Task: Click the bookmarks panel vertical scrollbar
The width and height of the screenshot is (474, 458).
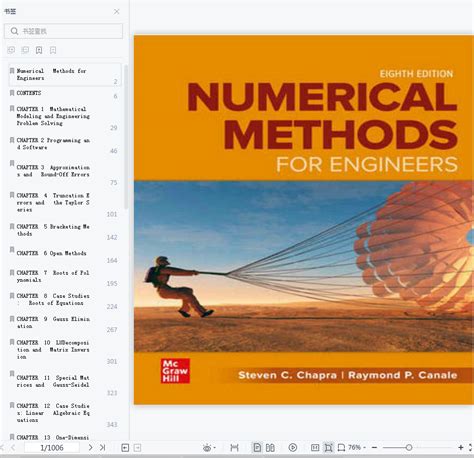Action: [126, 137]
